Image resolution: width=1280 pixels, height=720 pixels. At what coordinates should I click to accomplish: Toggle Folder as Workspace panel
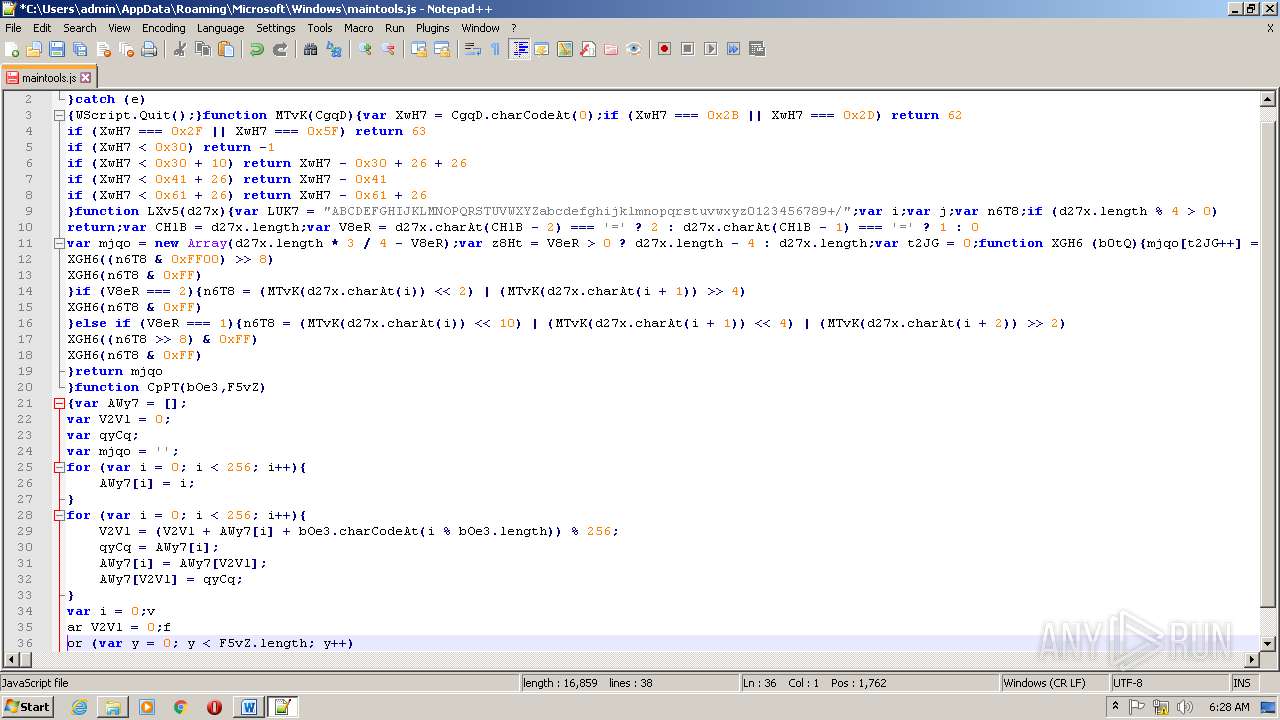611,49
